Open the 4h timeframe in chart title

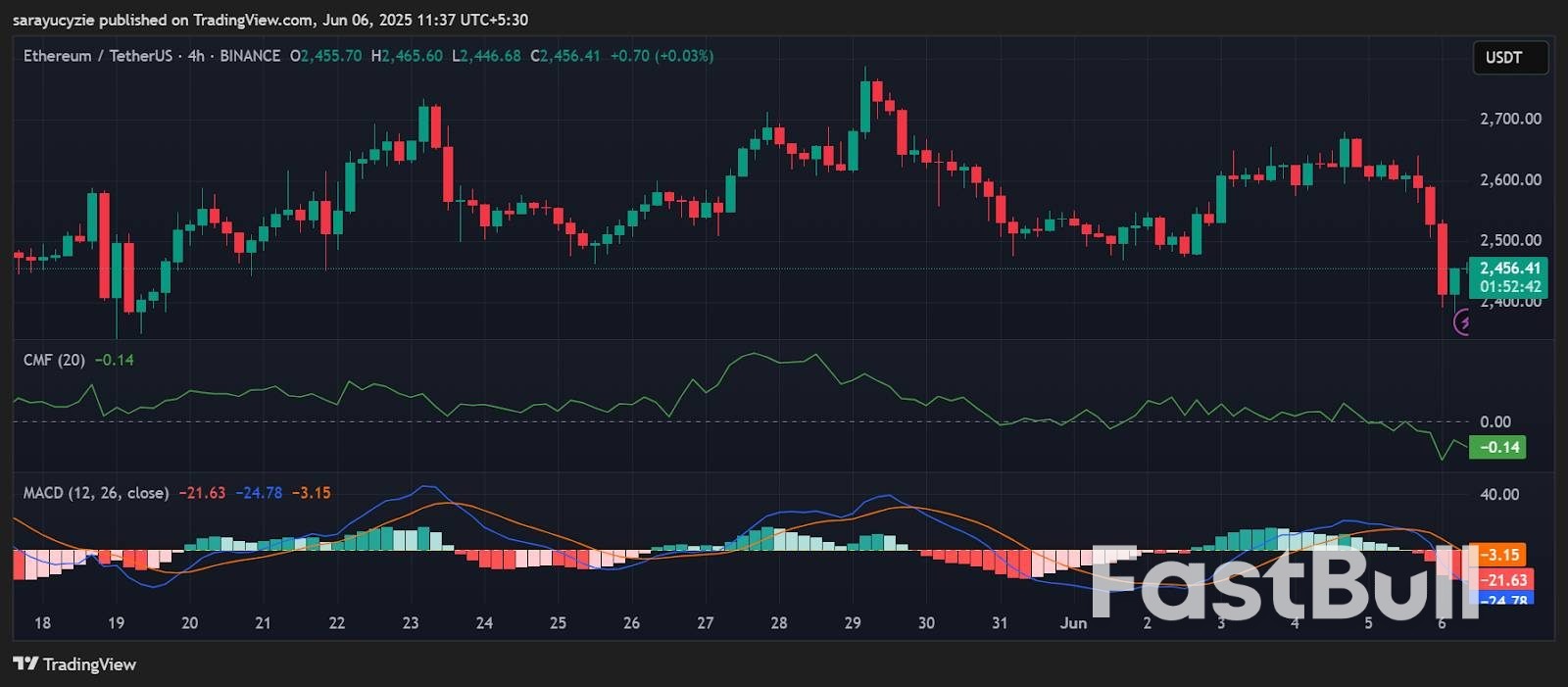click(x=196, y=56)
